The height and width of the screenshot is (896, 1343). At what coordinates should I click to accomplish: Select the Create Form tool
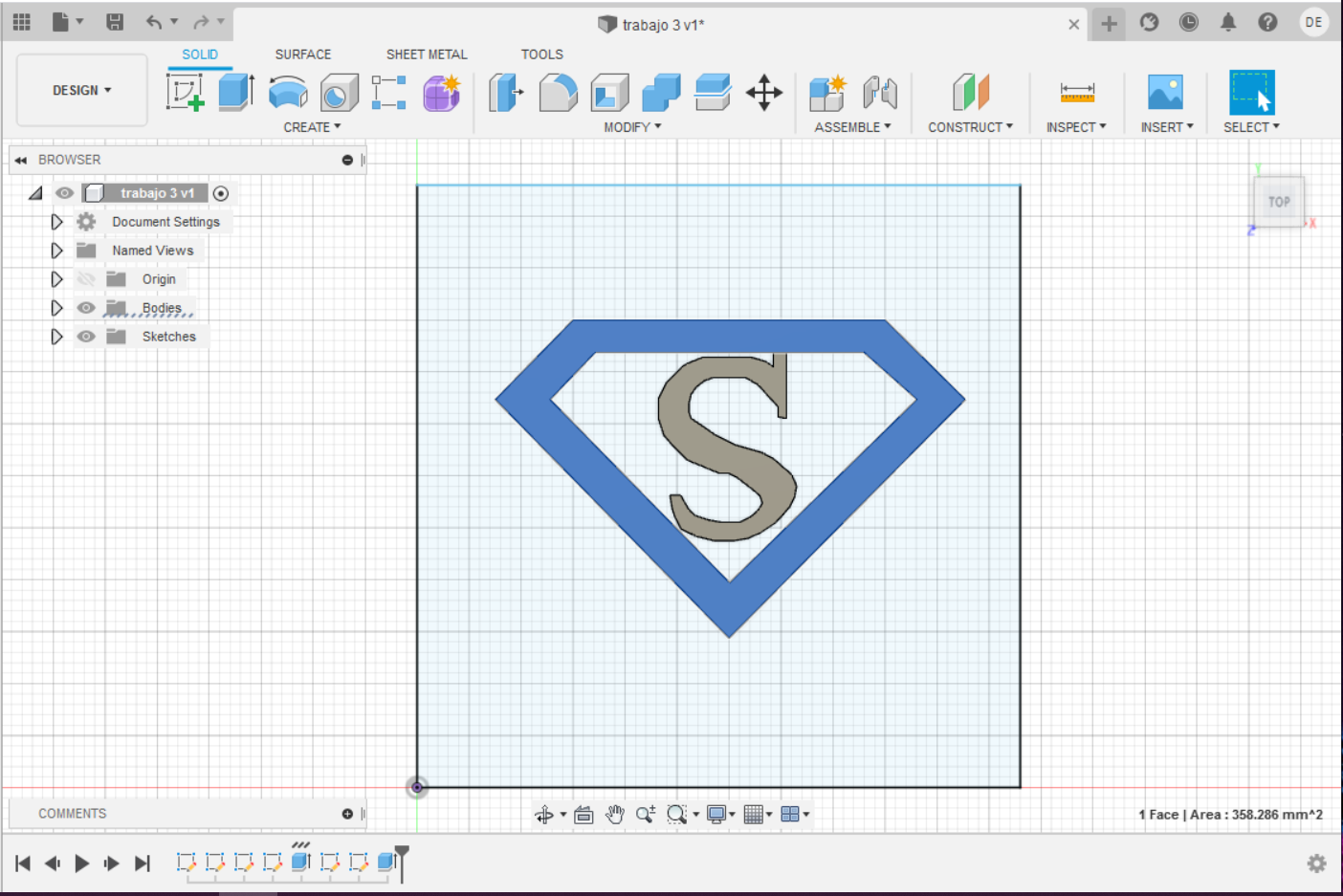click(442, 93)
